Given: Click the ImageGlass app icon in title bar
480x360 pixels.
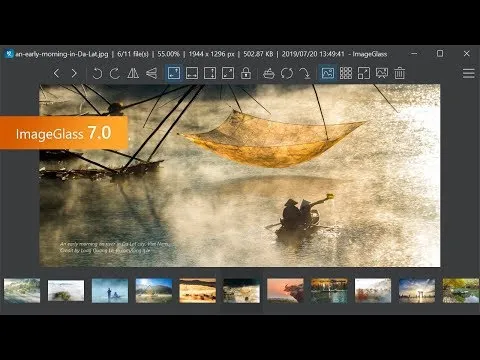Looking at the screenshot, I should pos(9,54).
